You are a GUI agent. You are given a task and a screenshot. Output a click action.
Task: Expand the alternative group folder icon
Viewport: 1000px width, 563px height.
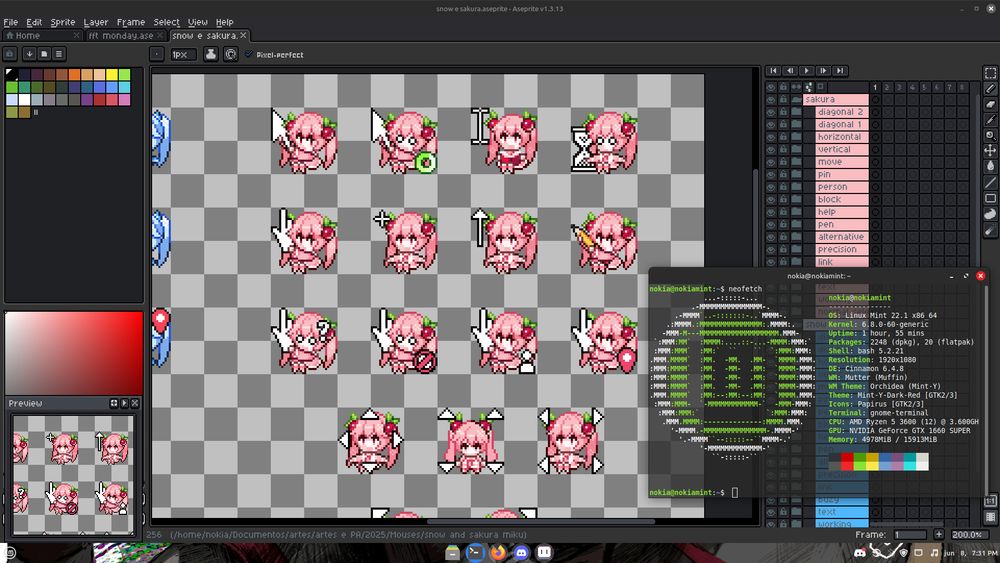pos(796,237)
